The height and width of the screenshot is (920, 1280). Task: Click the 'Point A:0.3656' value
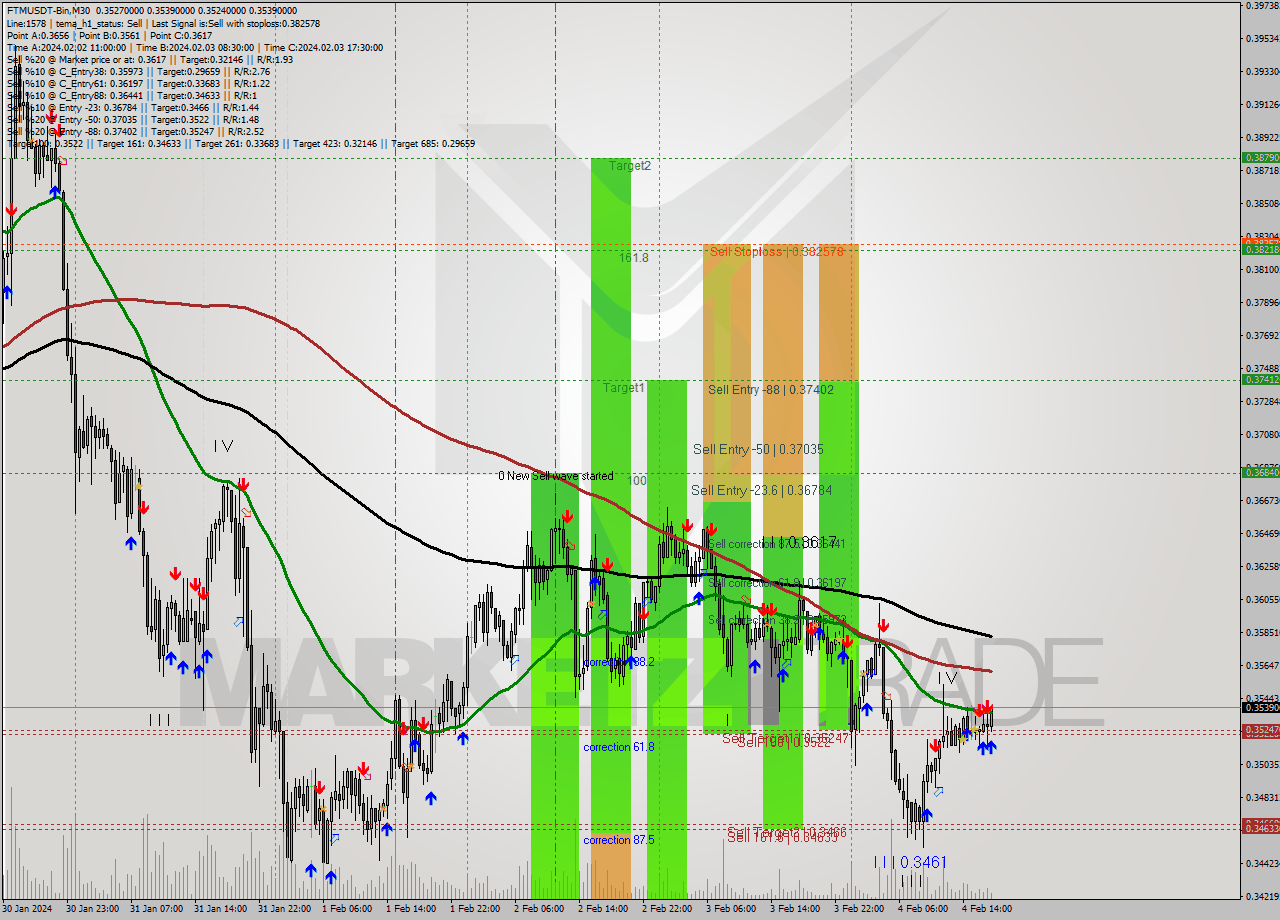coord(37,35)
